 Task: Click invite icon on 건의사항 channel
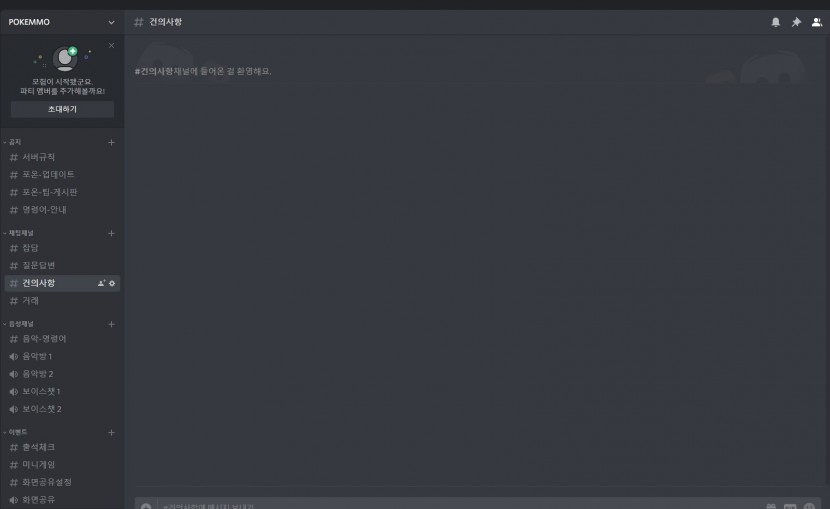[x=101, y=284]
